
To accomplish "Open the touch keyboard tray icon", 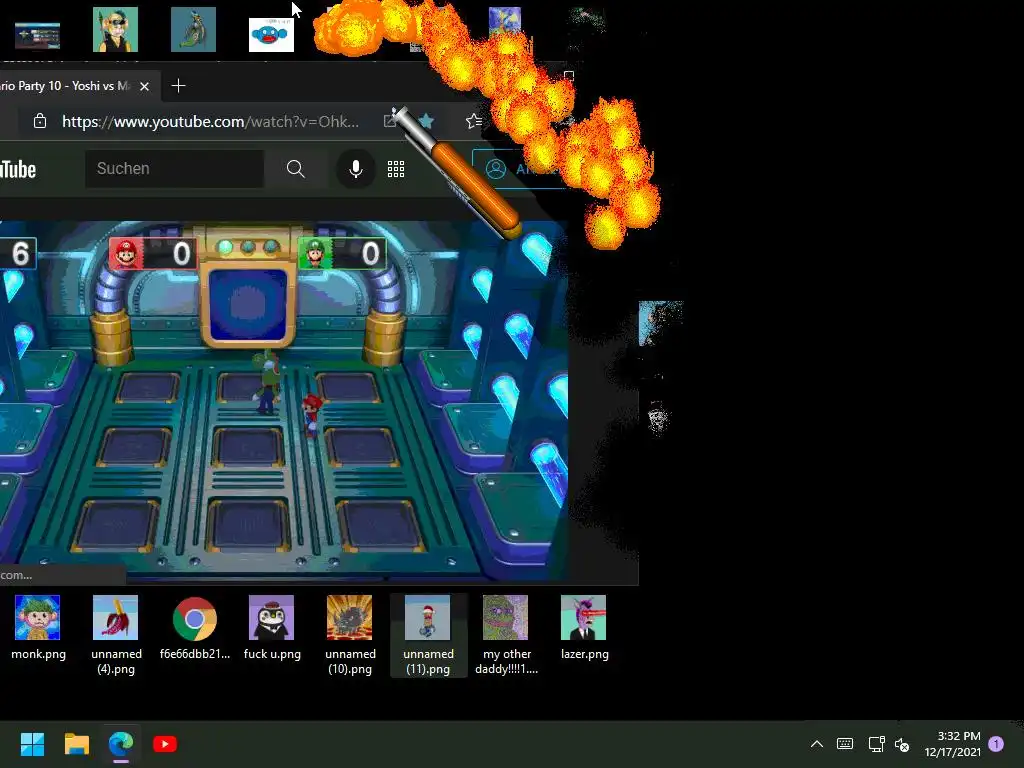I will [x=844, y=744].
